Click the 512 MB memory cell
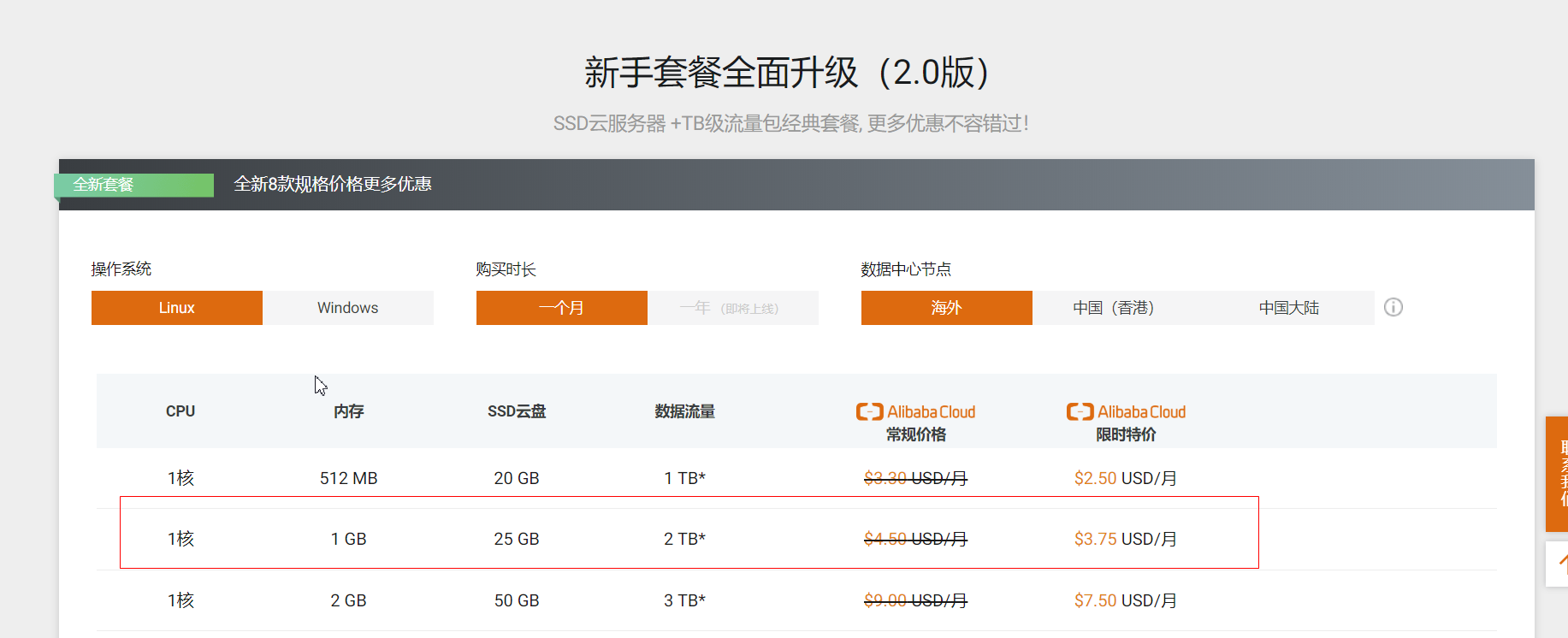Viewport: 1568px width, 638px height. click(x=349, y=478)
